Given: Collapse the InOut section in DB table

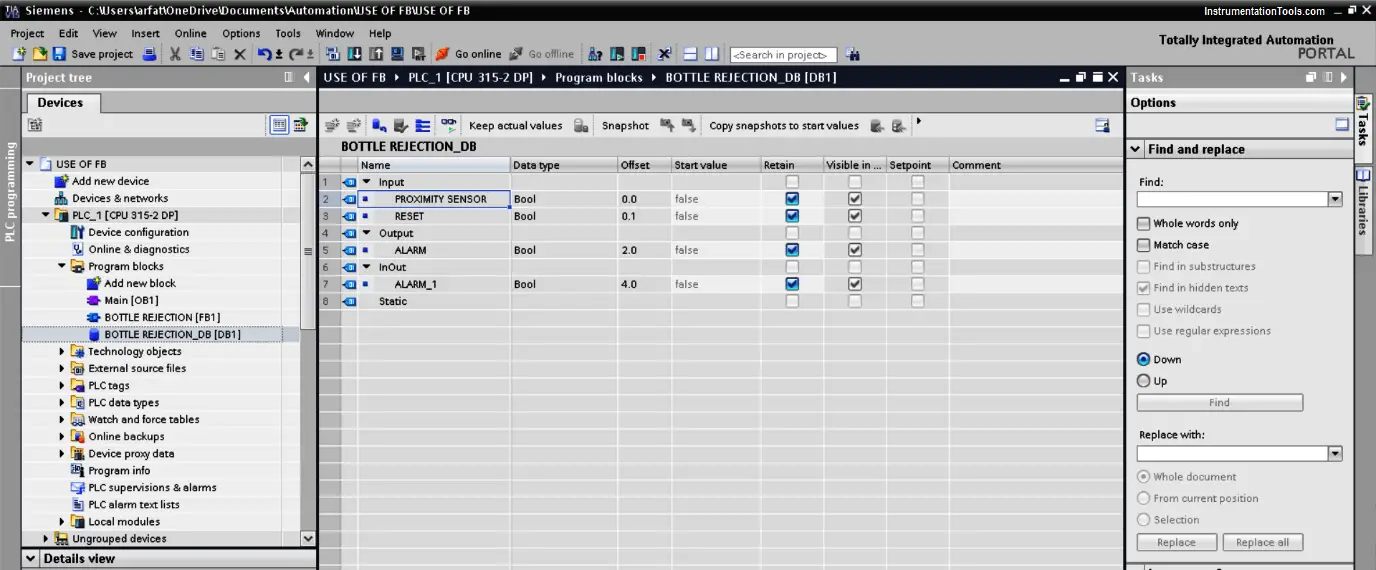Looking at the screenshot, I should [x=366, y=267].
